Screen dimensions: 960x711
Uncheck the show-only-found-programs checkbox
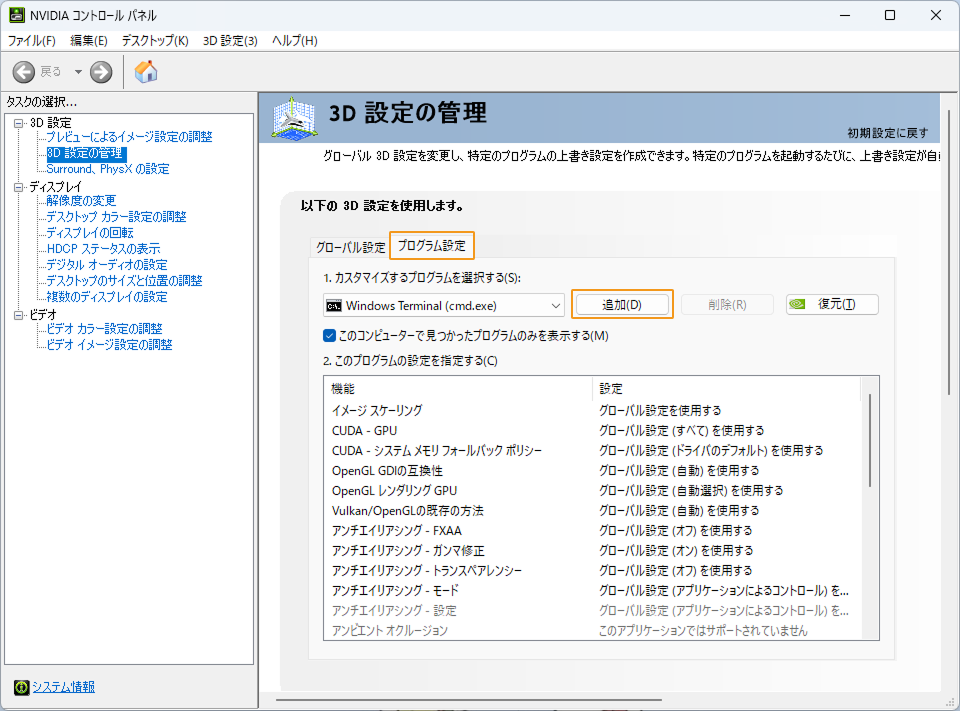click(x=328, y=335)
